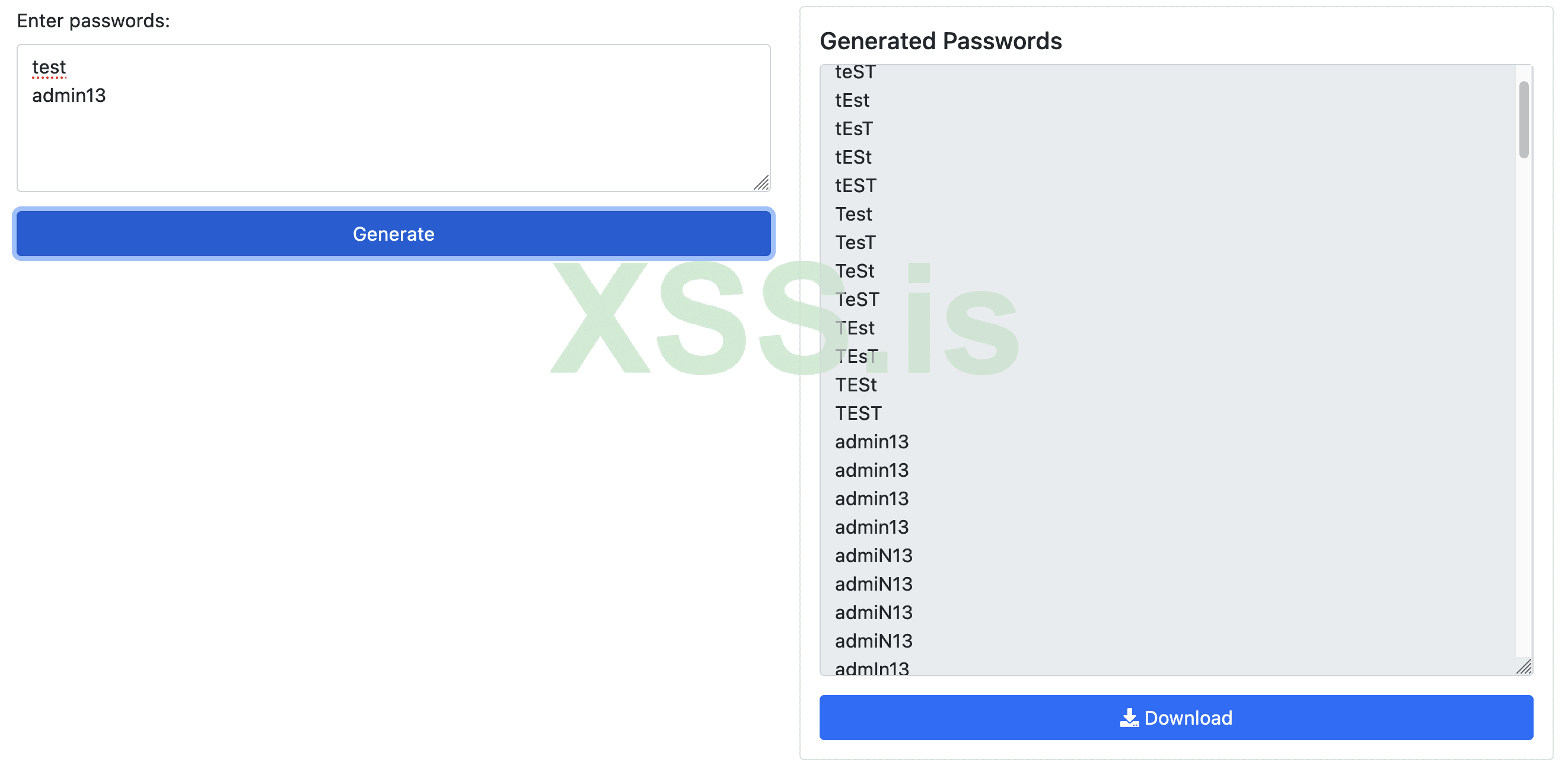The width and height of the screenshot is (1568, 765).
Task: Click the "Enter passwords:" label
Action: coord(93,21)
